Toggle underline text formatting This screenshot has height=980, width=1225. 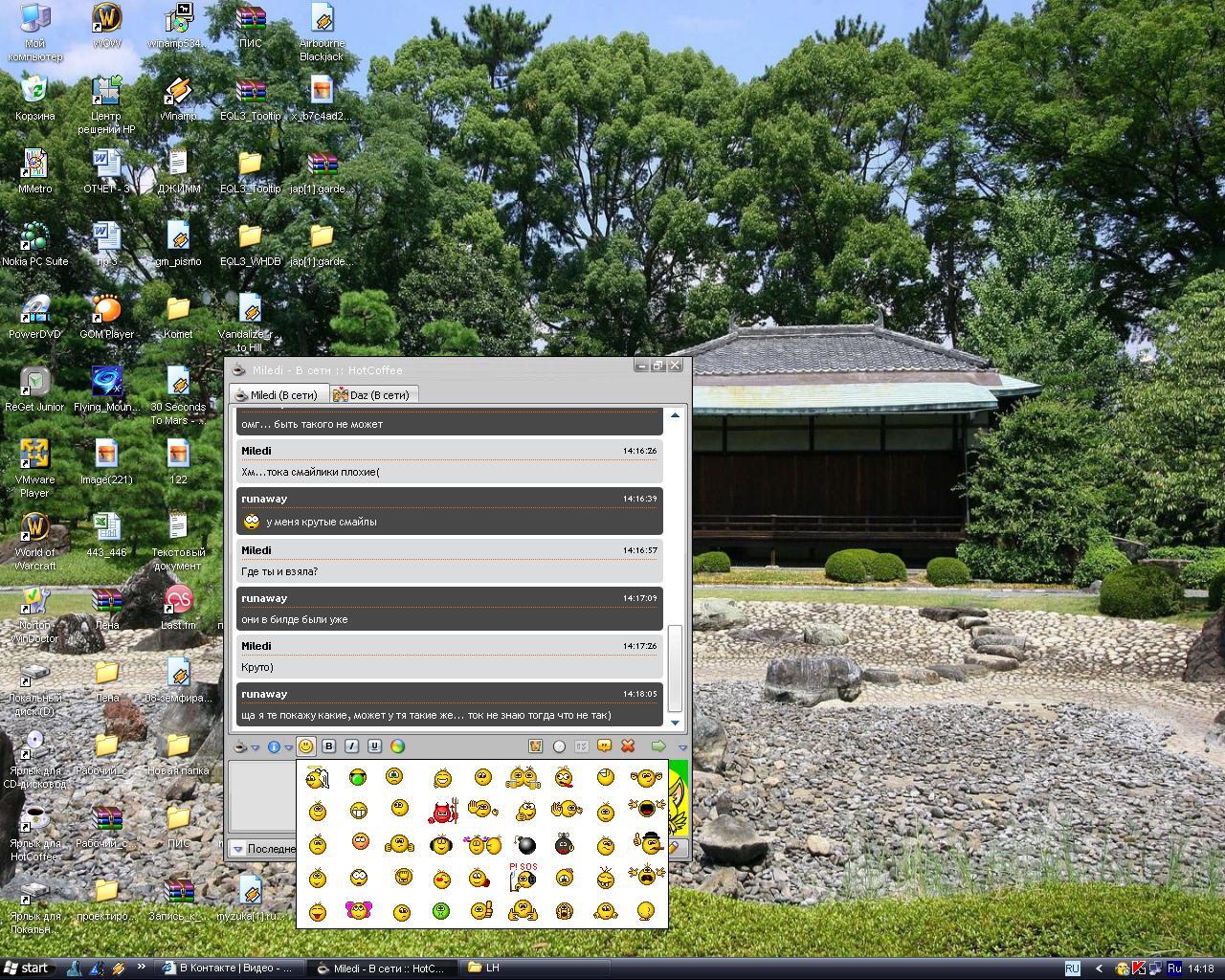[x=374, y=746]
